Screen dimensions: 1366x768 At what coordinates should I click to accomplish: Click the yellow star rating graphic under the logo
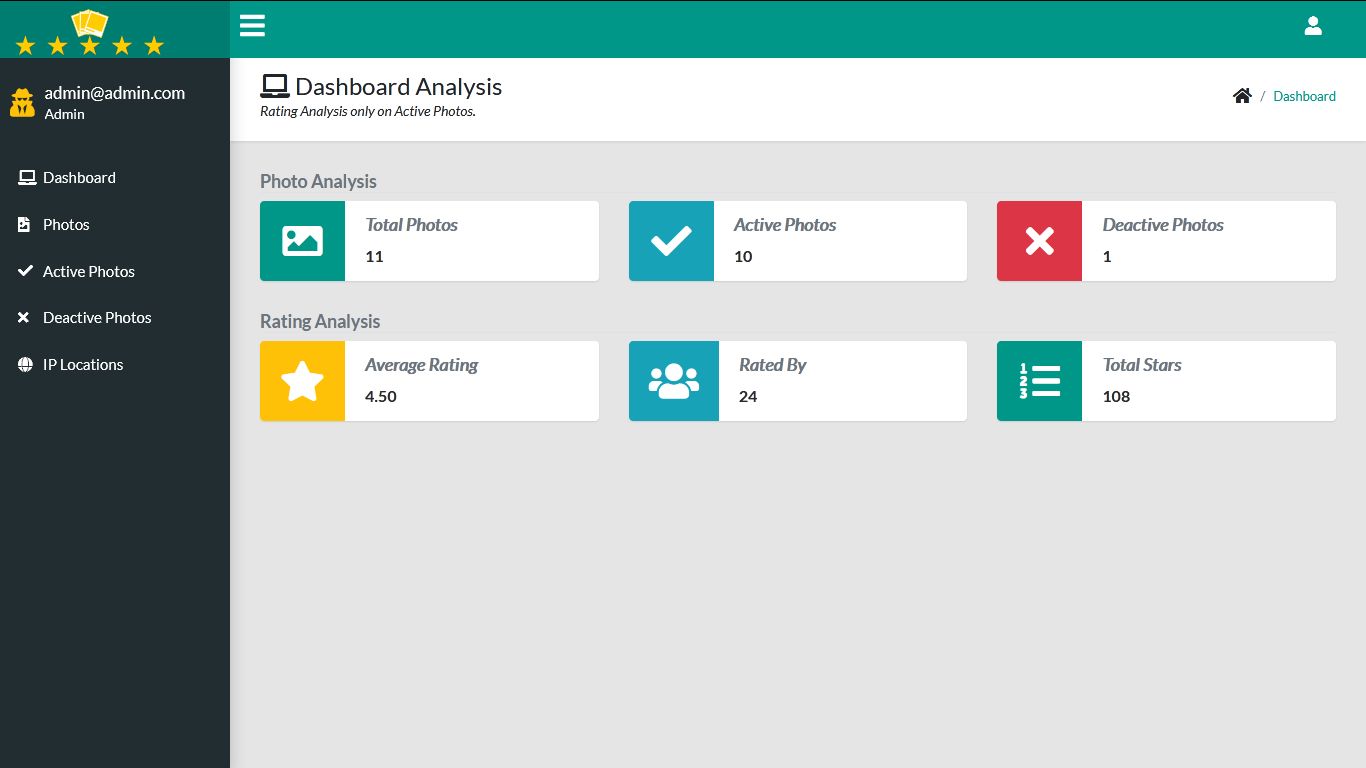click(x=89, y=44)
